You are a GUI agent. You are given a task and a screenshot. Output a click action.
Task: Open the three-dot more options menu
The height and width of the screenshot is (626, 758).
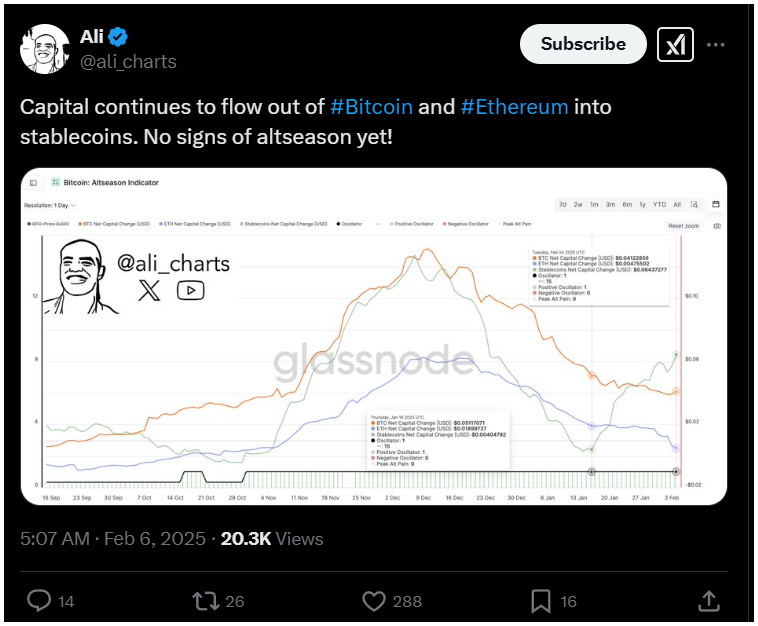(x=715, y=45)
